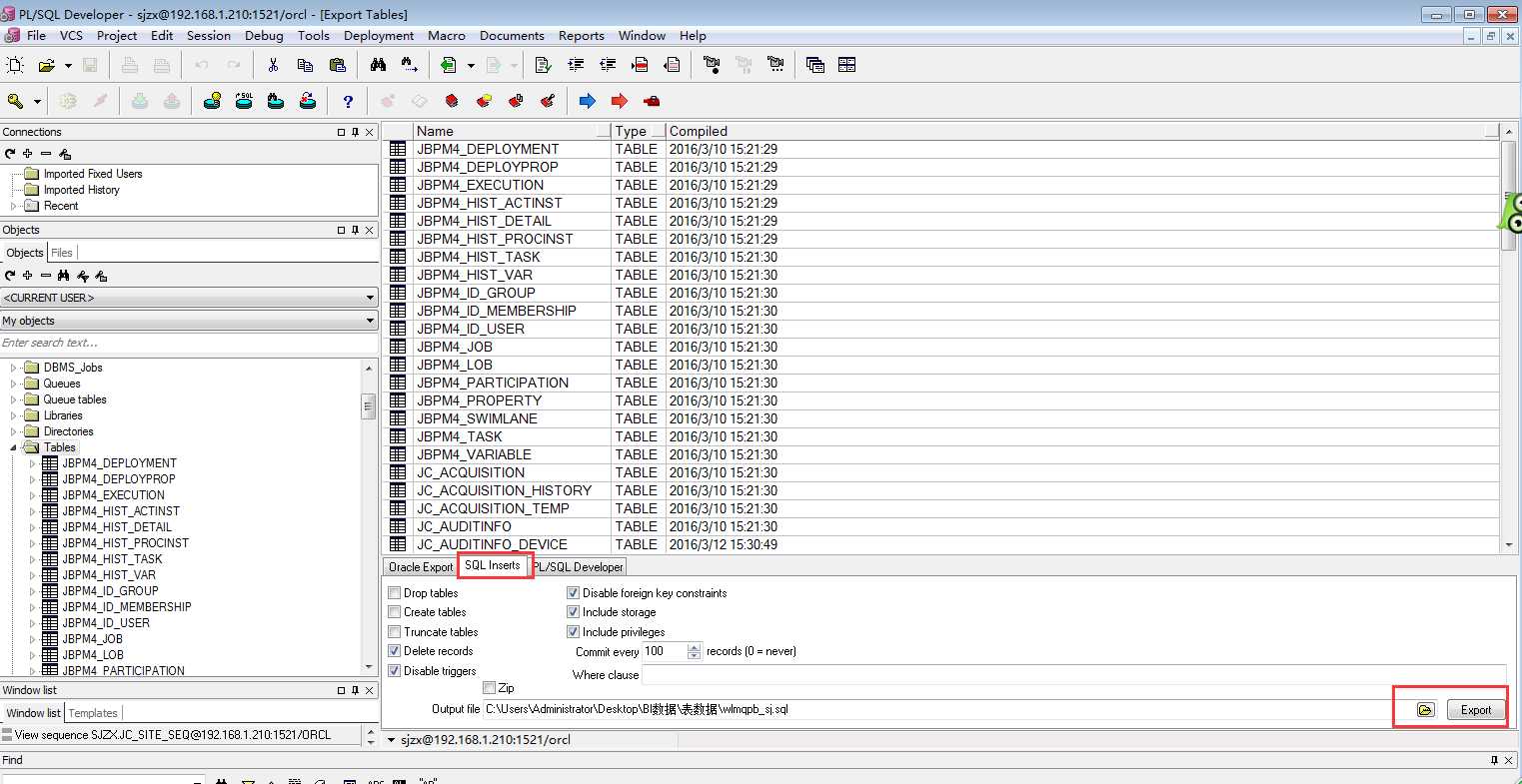Image resolution: width=1522 pixels, height=784 pixels.
Task: Expand the Directories folder
Action: tap(14, 431)
